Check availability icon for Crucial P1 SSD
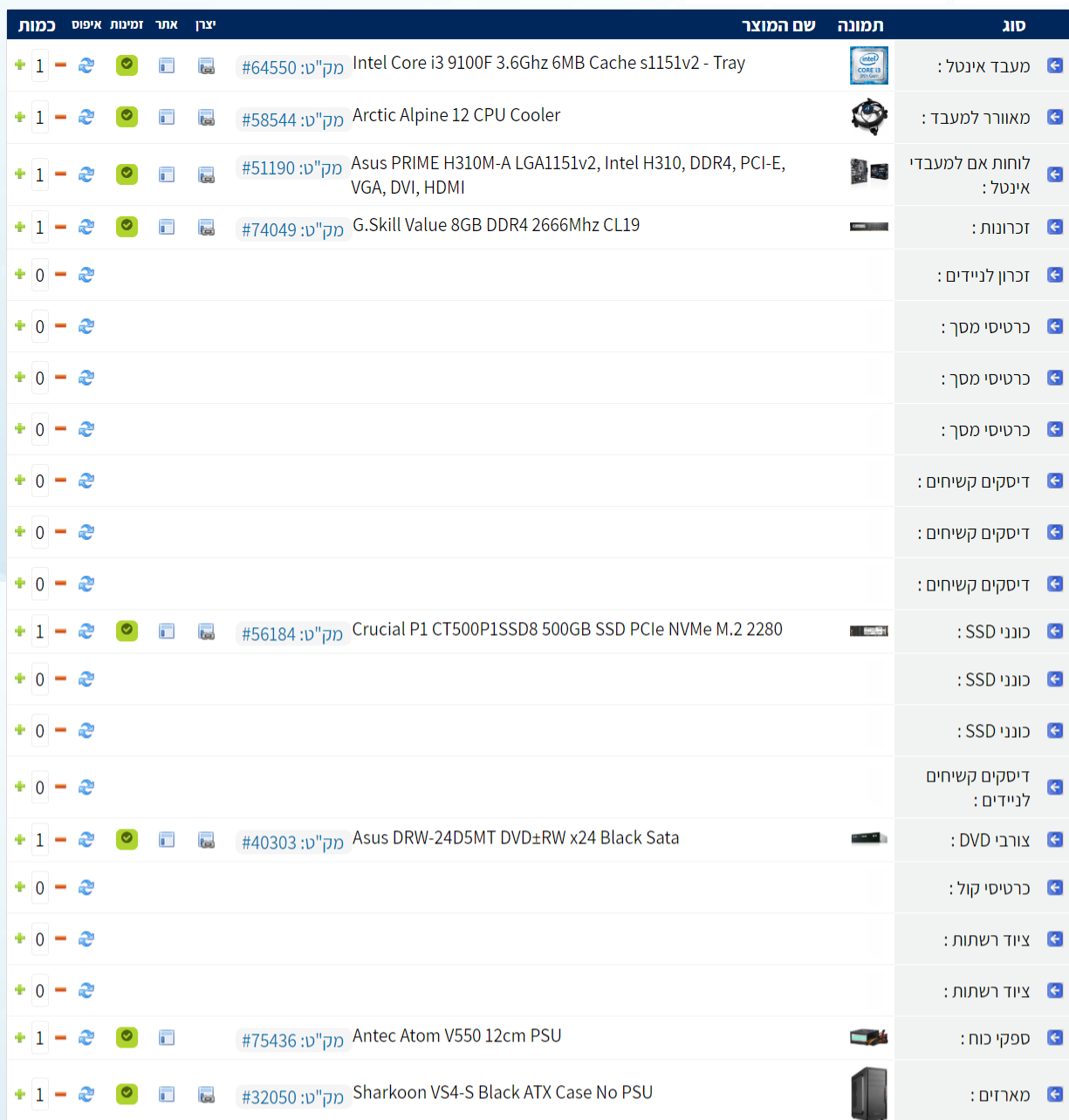 127,630
